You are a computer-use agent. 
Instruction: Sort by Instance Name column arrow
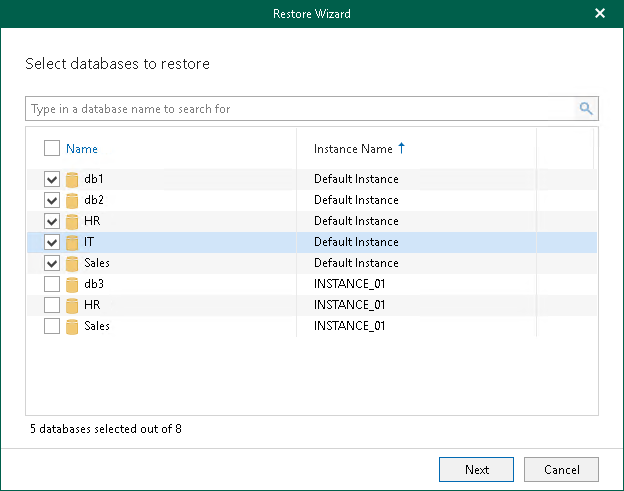[x=402, y=149]
